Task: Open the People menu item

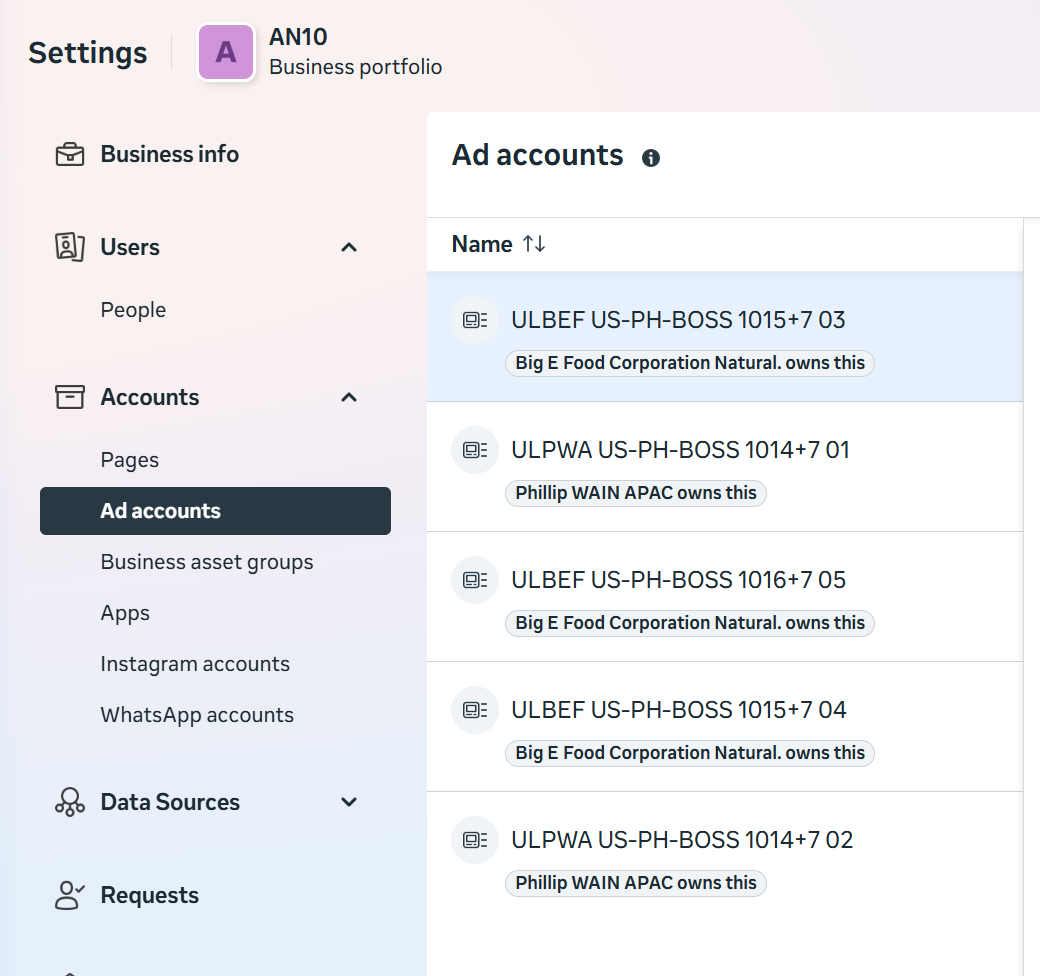Action: click(133, 310)
